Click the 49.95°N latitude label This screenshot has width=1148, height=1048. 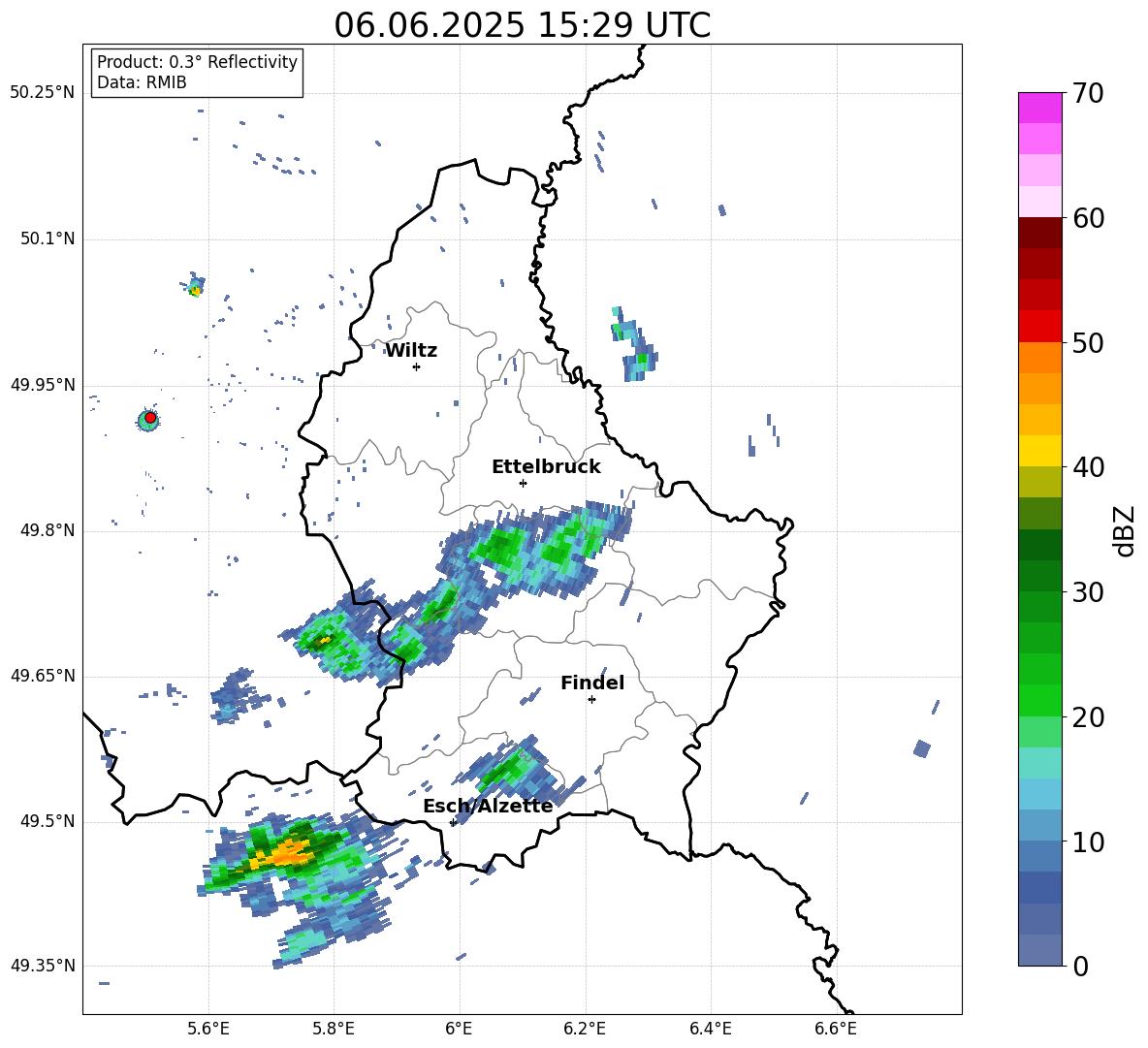[x=43, y=385]
